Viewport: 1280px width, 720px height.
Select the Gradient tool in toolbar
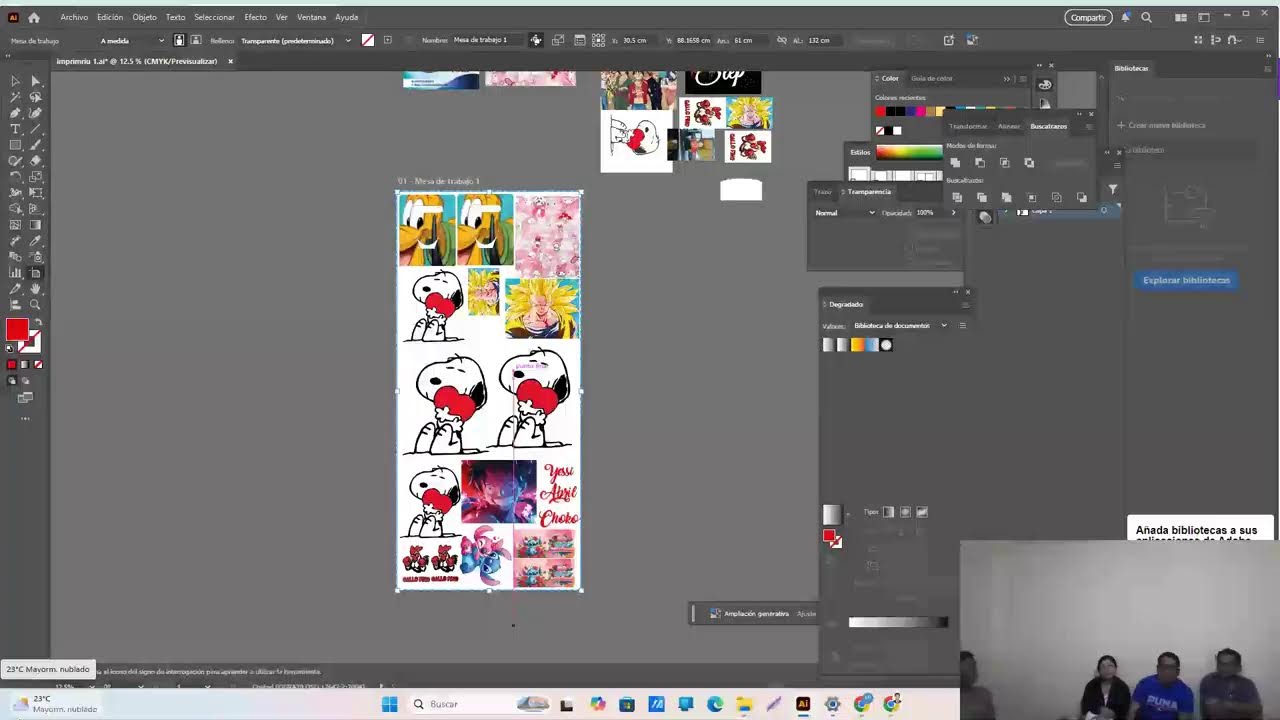[x=35, y=225]
